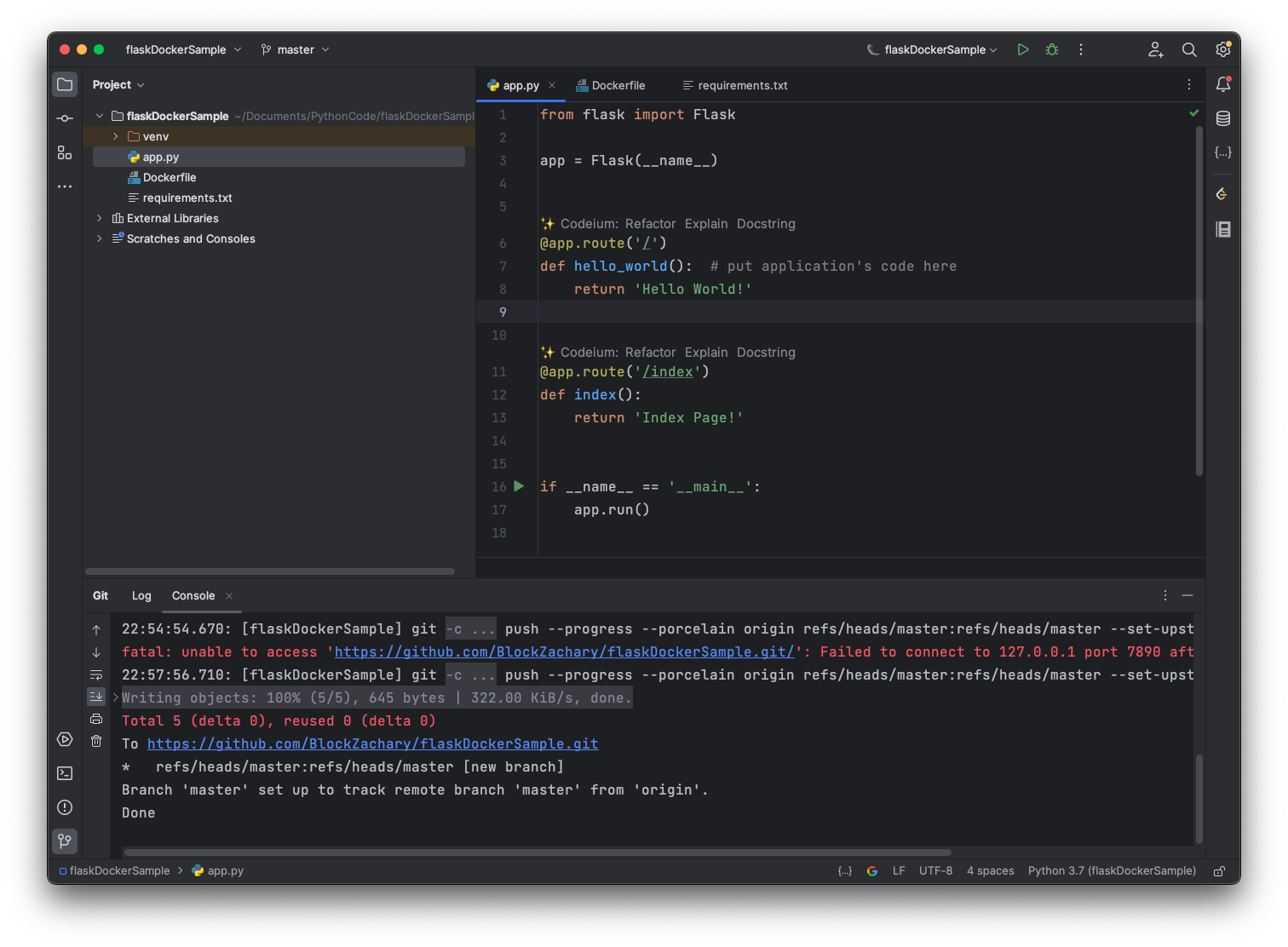The height and width of the screenshot is (947, 1288).
Task: Click Codeium Refactor above hello_world
Action: click(650, 223)
